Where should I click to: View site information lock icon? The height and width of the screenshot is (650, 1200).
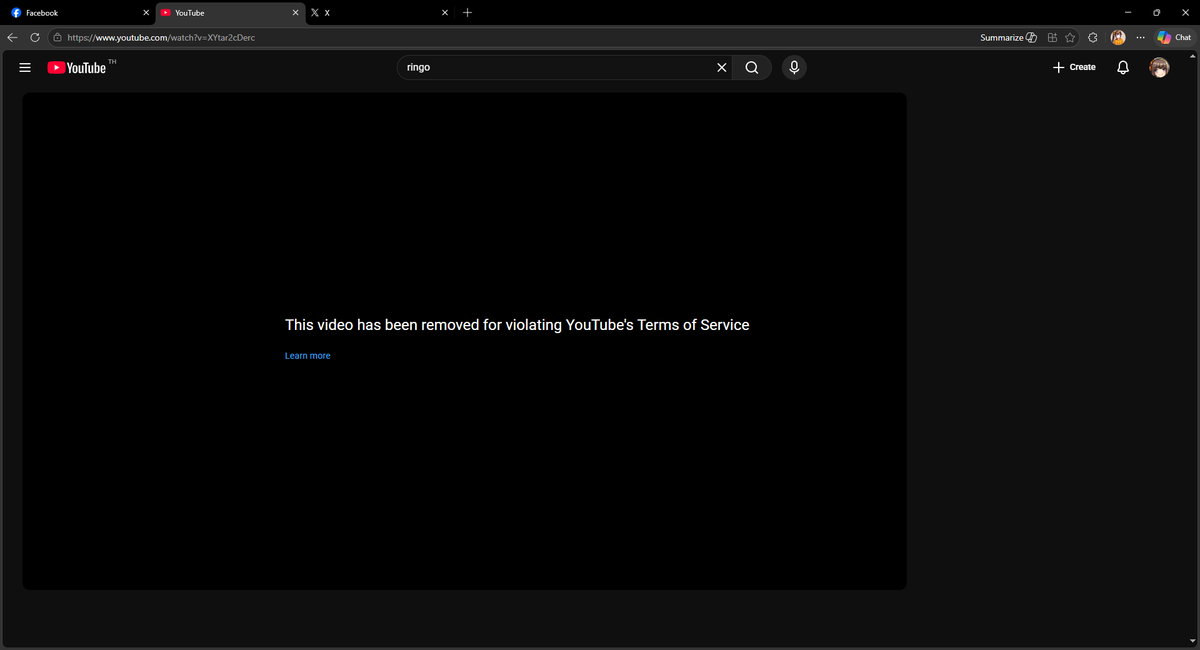(57, 37)
